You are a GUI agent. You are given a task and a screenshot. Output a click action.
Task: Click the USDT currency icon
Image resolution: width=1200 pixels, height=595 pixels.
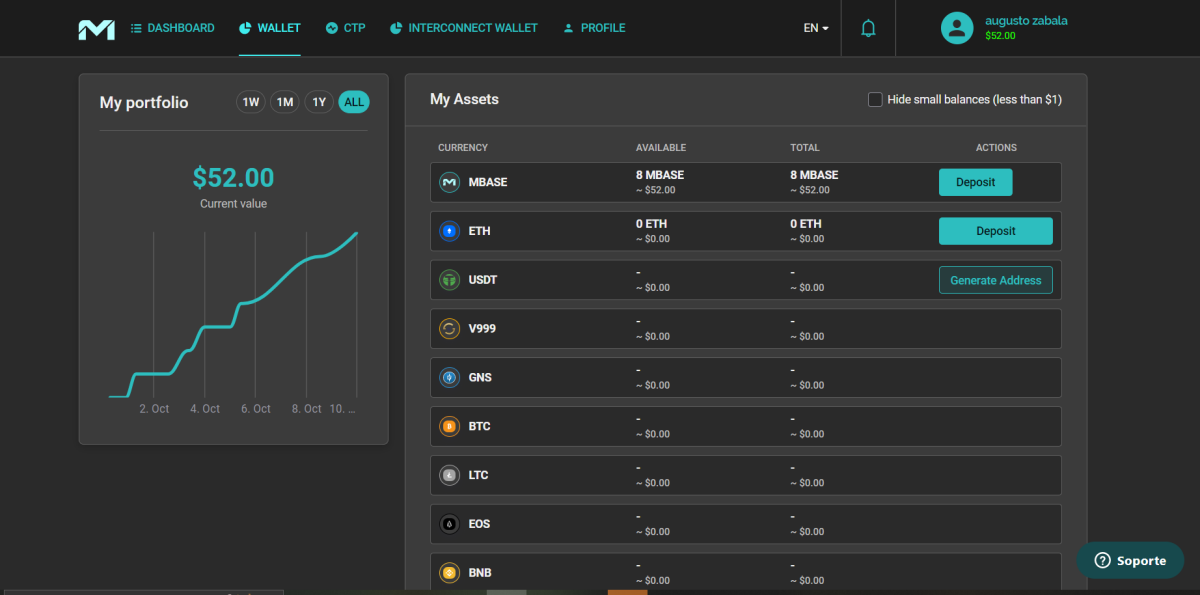(x=449, y=280)
